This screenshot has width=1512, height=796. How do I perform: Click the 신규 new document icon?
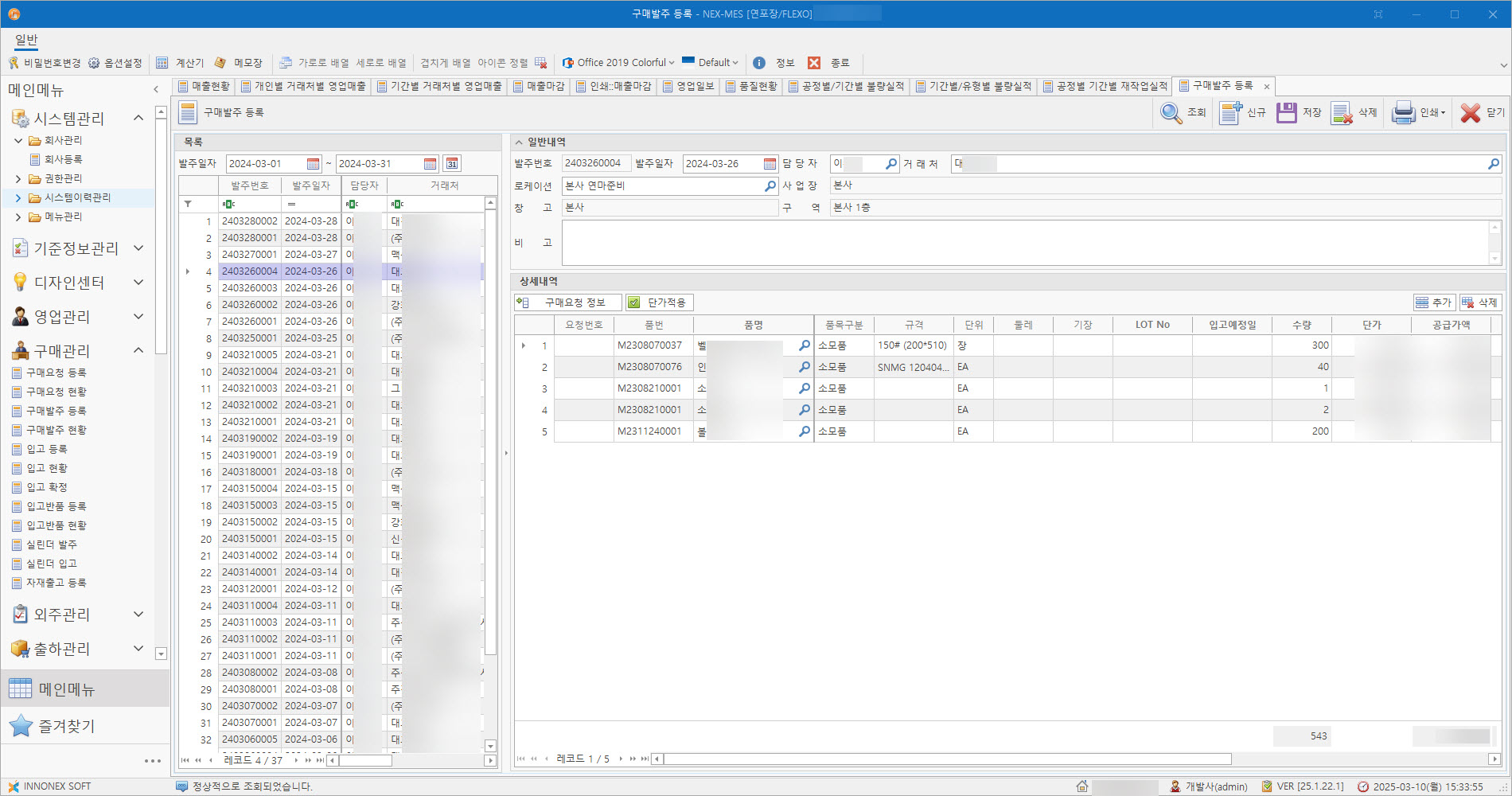point(1231,113)
